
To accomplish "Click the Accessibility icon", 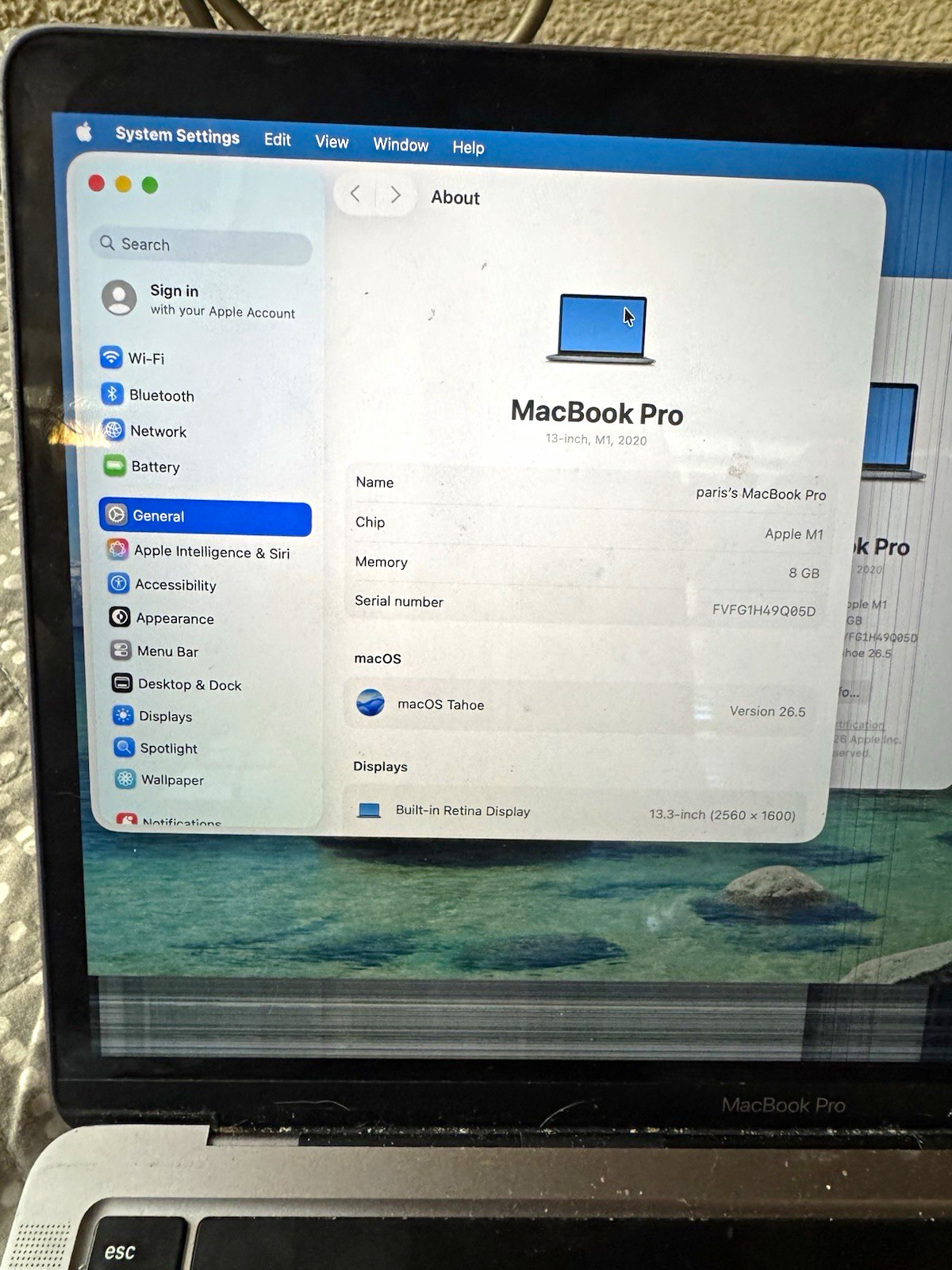I will point(119,583).
